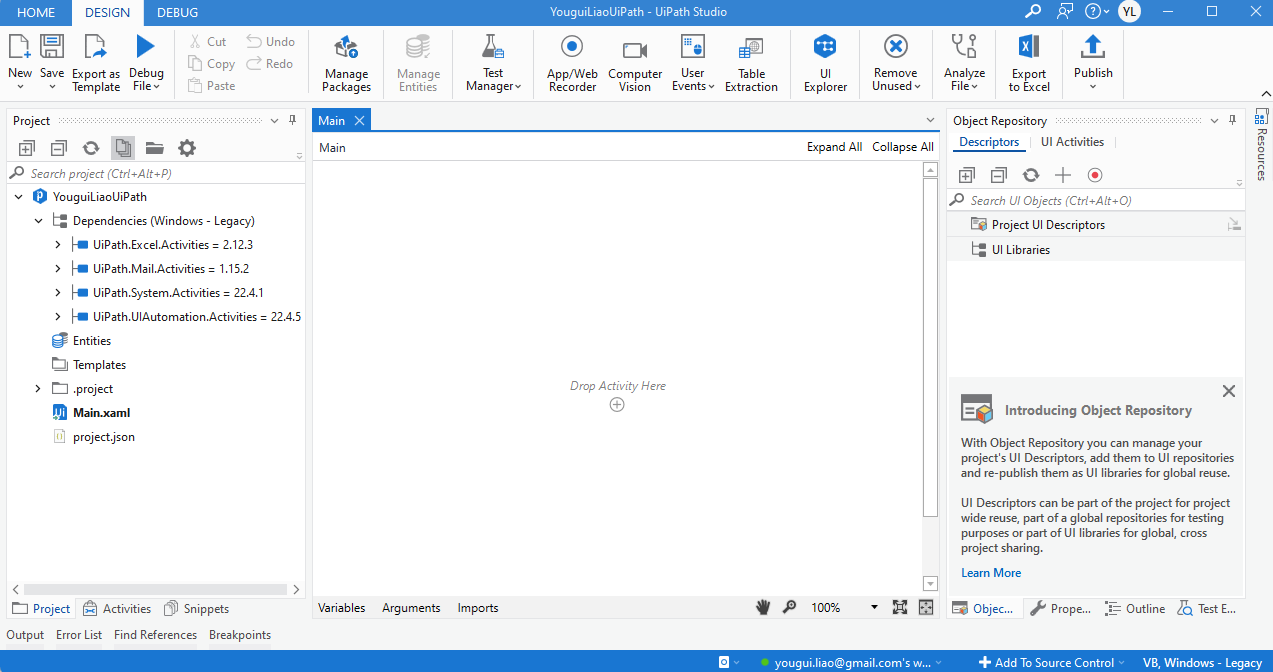This screenshot has height=672, width=1273.
Task: Open the UI Explorer
Action: click(824, 63)
